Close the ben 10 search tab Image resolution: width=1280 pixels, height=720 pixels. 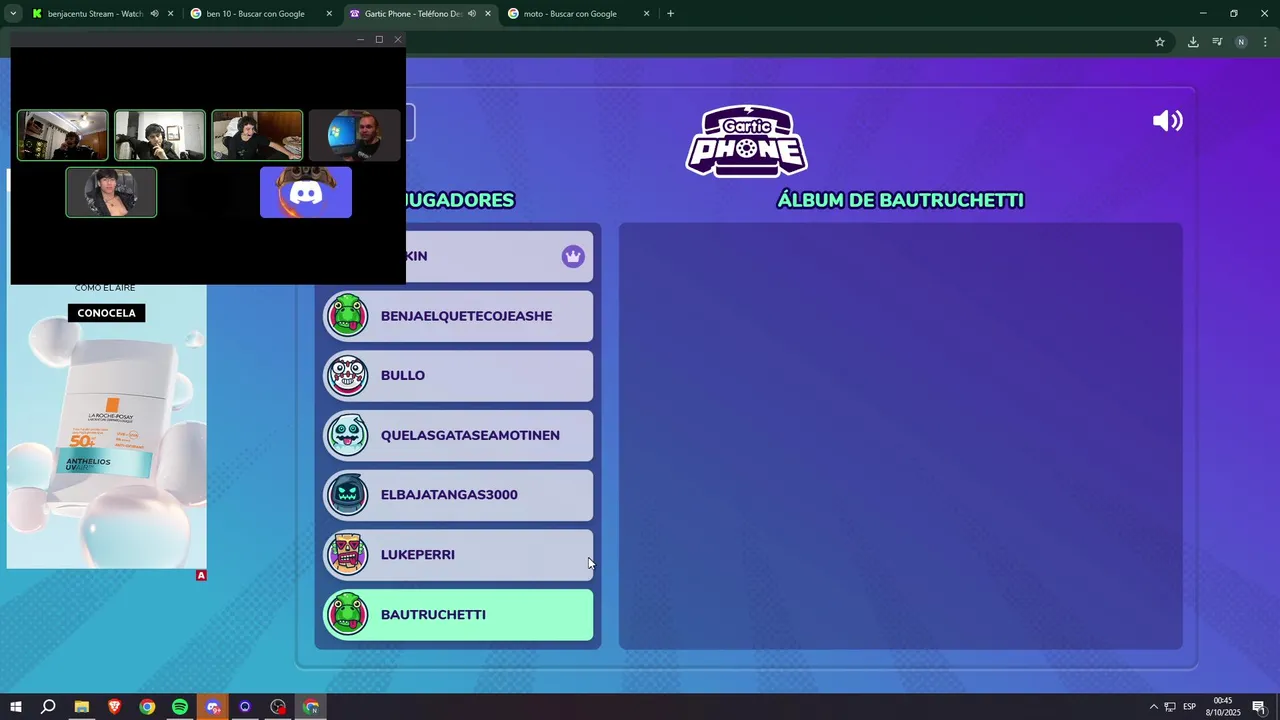click(x=329, y=14)
